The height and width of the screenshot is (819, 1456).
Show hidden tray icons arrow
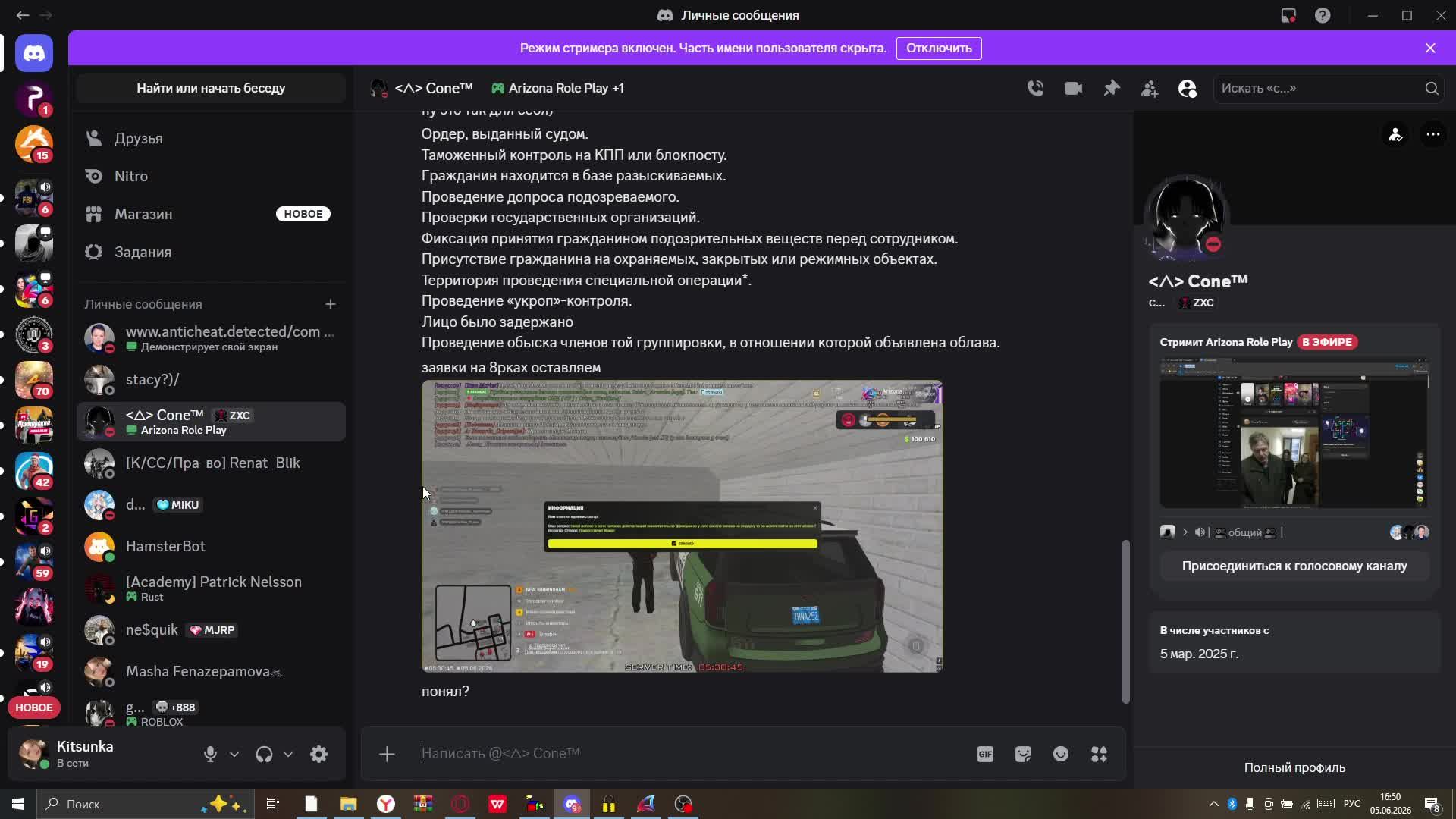click(x=1213, y=804)
